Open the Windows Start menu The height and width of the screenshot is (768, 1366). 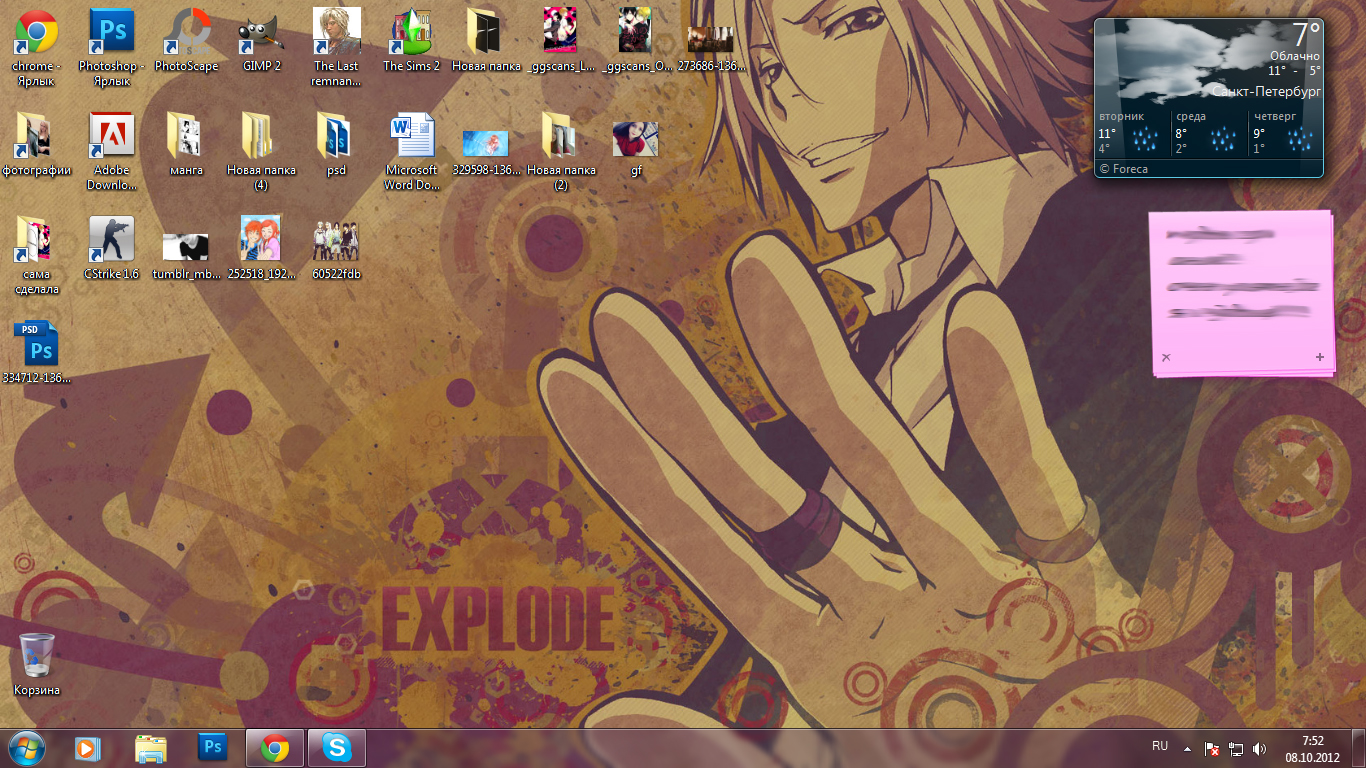(27, 748)
